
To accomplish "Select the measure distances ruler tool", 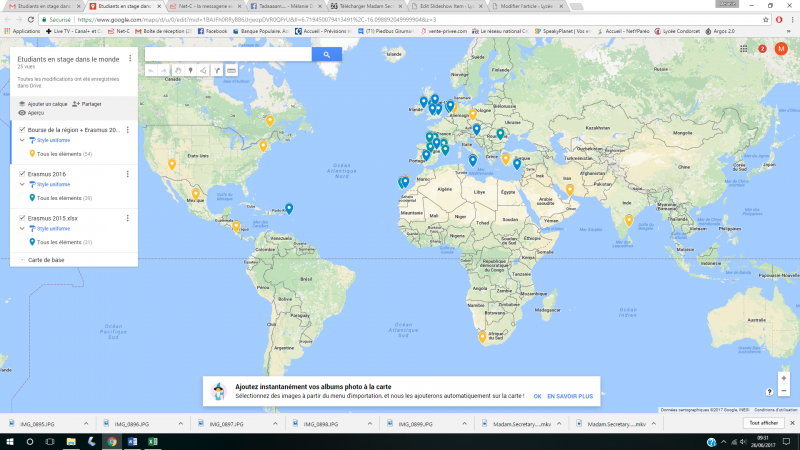I will click(x=231, y=71).
